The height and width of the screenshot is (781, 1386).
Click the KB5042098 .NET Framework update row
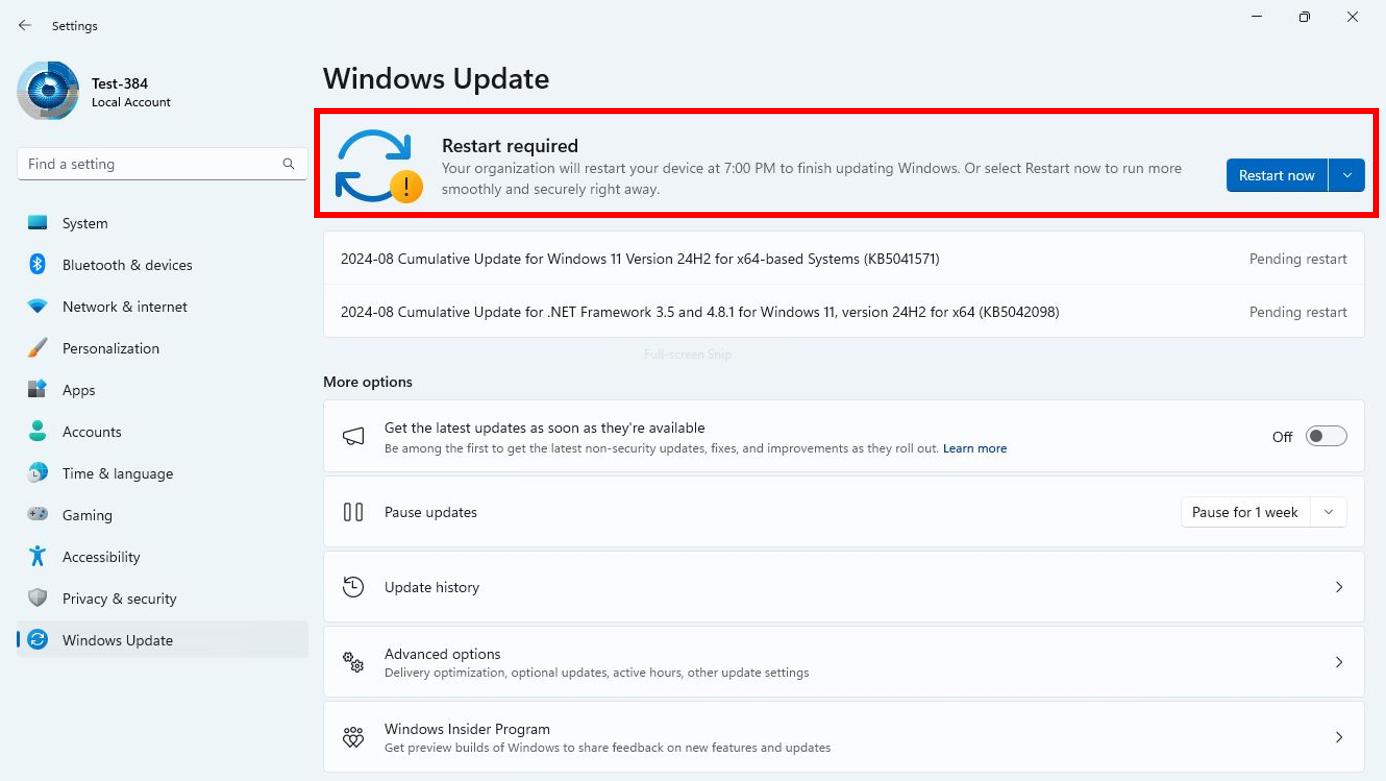(844, 312)
